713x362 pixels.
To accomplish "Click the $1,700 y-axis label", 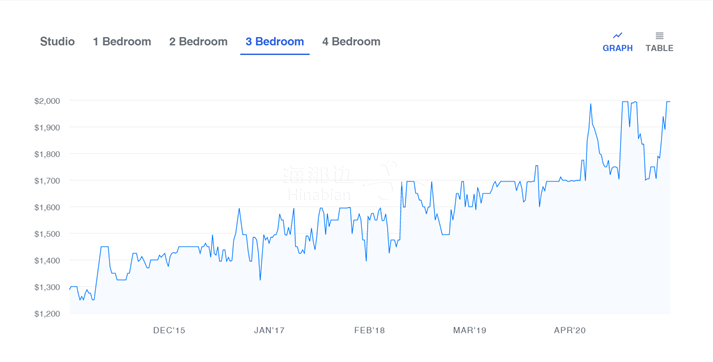I will pyautogui.click(x=47, y=181).
